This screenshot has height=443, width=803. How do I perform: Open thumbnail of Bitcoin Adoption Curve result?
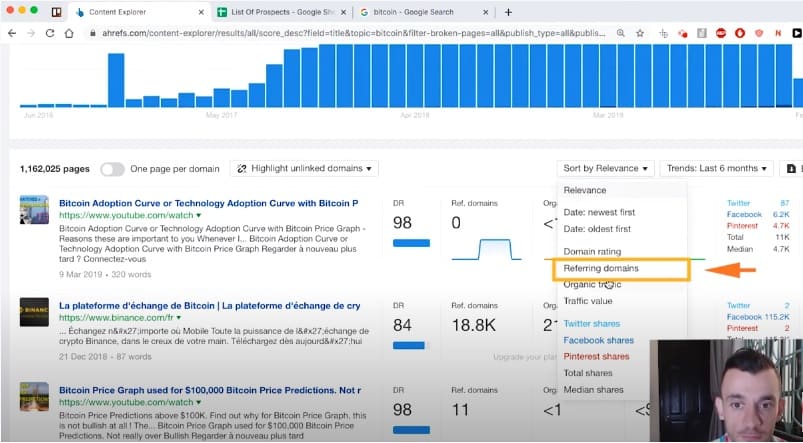click(34, 209)
